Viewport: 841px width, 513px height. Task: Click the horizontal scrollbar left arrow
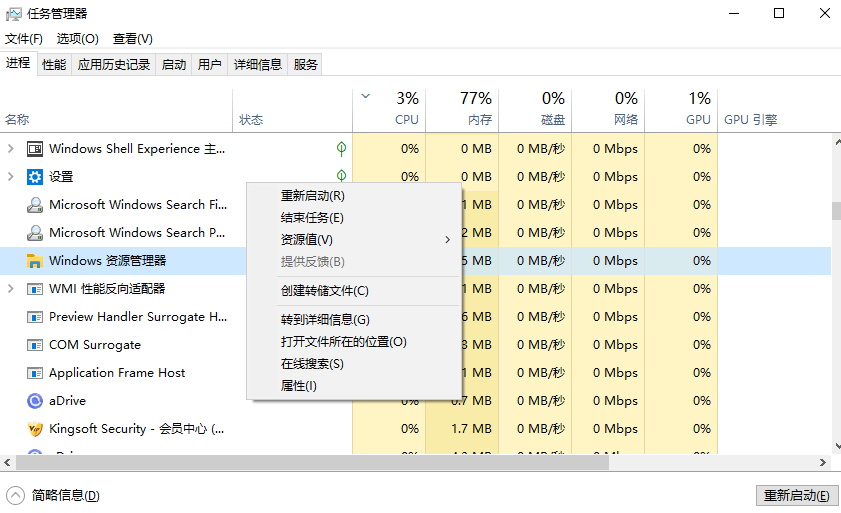click(x=7, y=463)
